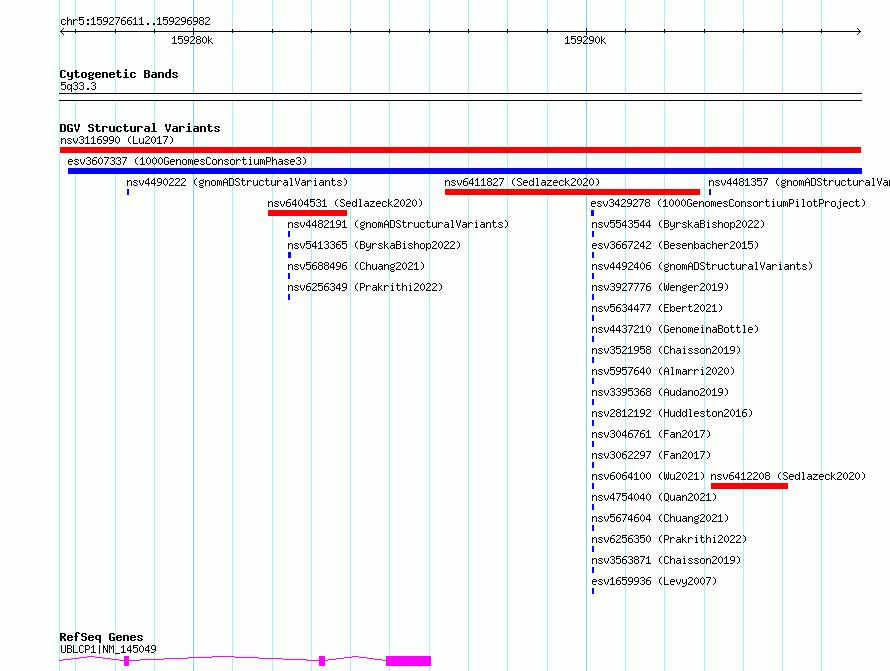Select nsv5674604 (Chuang2021) label
The image size is (890, 671).
click(660, 518)
